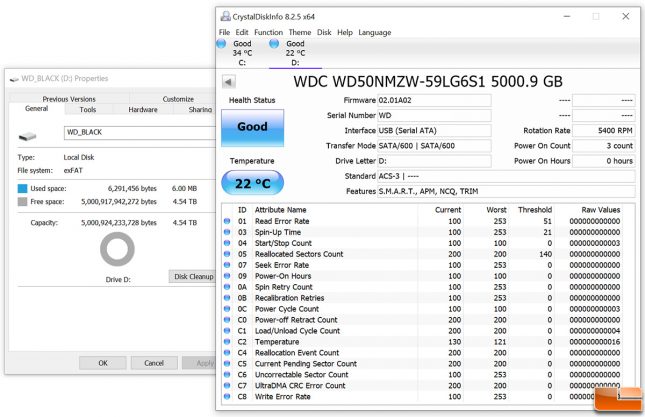
Task: Click the Good health status button
Action: coord(252,127)
